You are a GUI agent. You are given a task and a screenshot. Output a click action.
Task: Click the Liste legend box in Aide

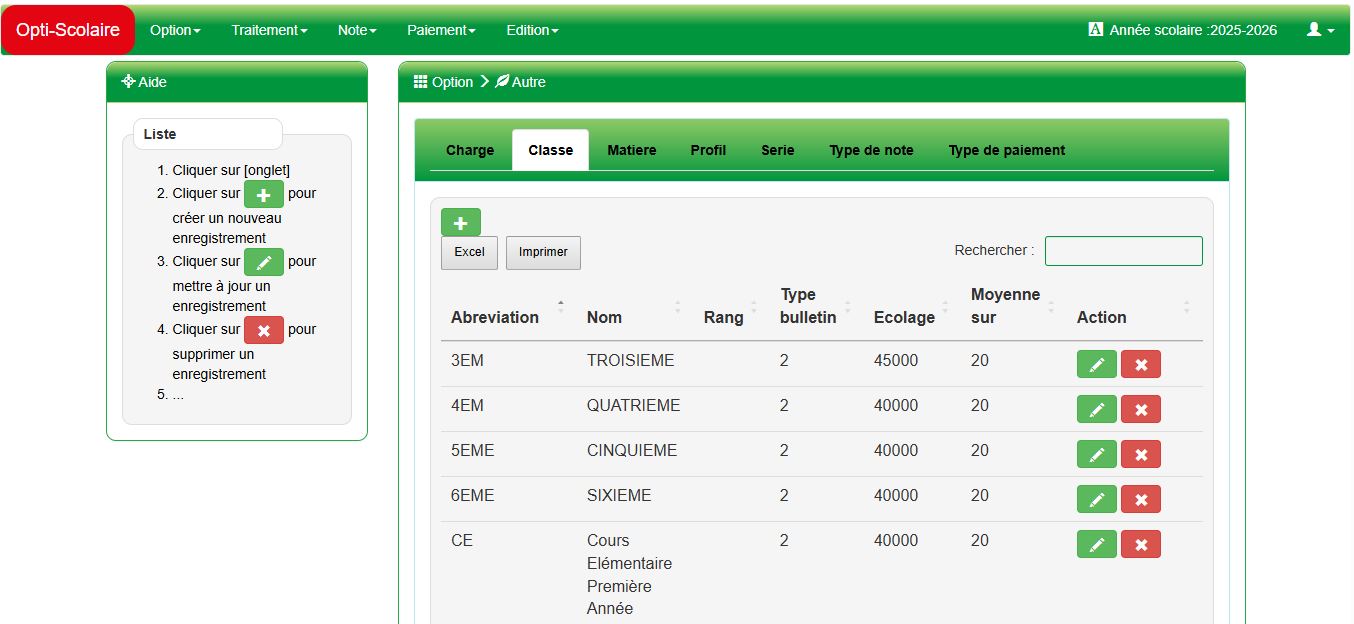pos(208,134)
